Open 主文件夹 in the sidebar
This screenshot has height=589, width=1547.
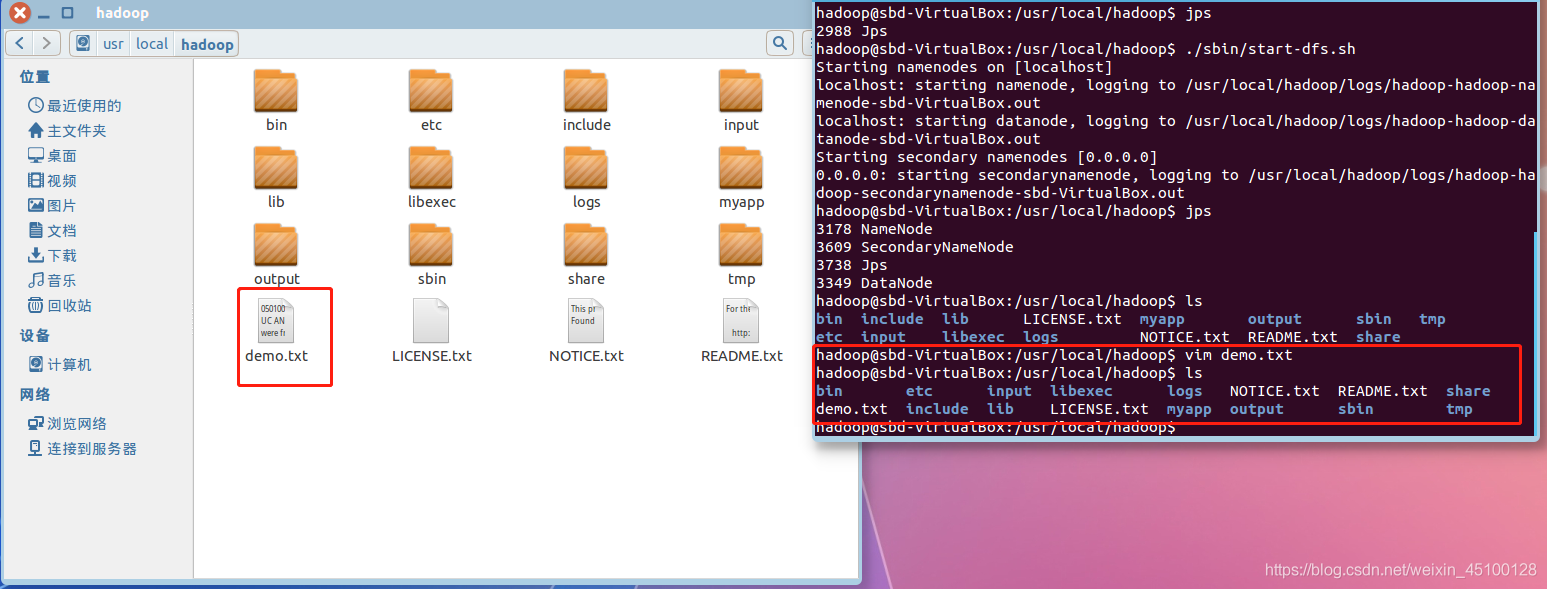67,131
